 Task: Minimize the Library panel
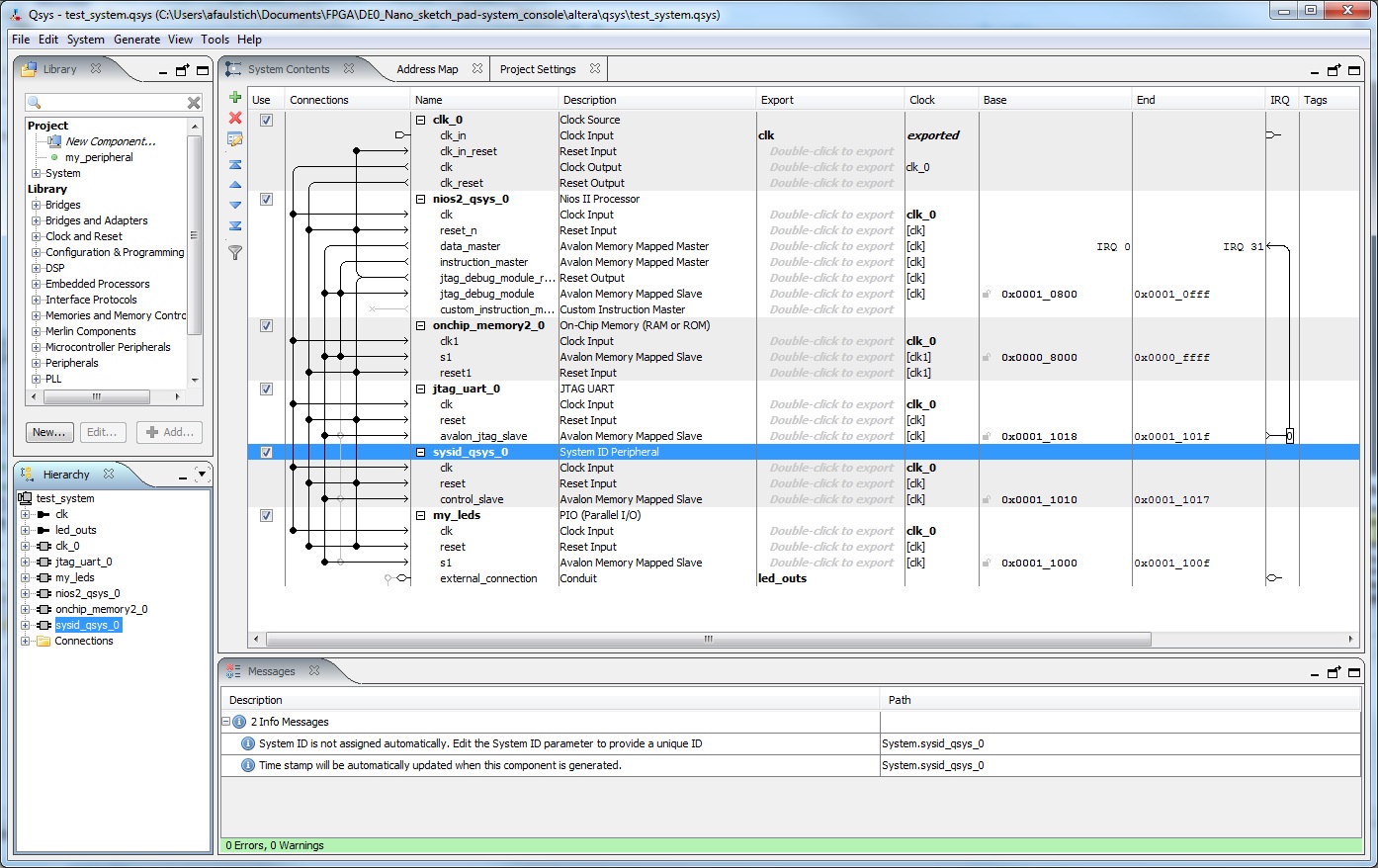pyautogui.click(x=163, y=72)
